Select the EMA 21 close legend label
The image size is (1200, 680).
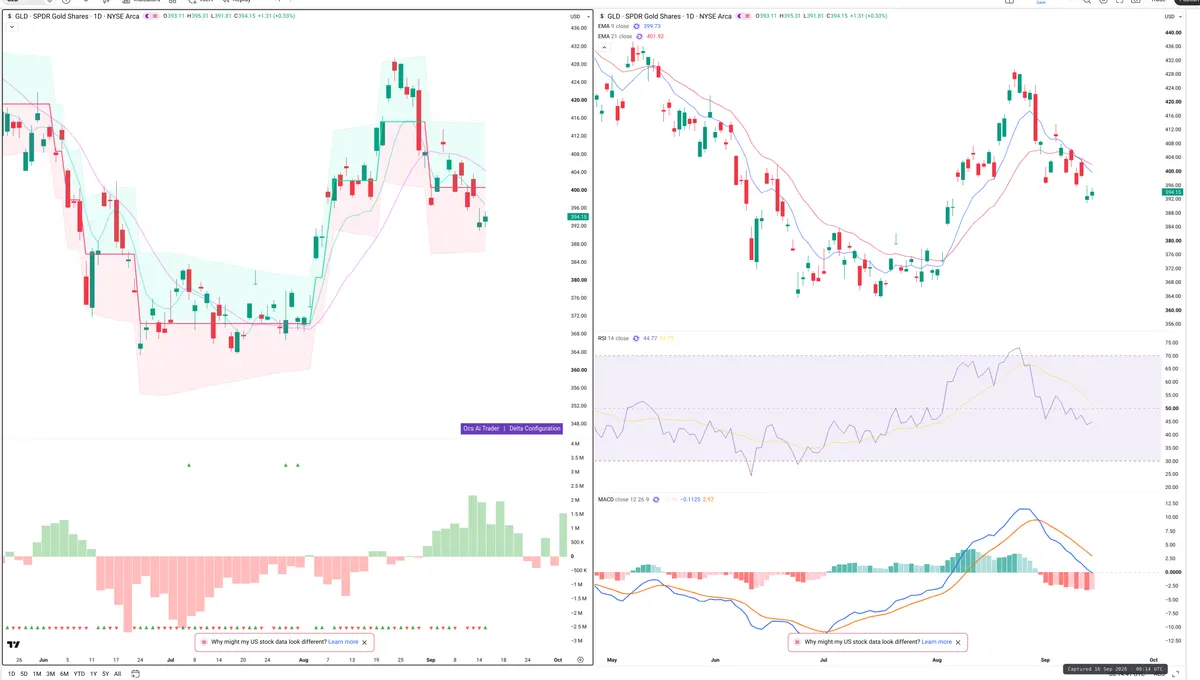[x=615, y=36]
